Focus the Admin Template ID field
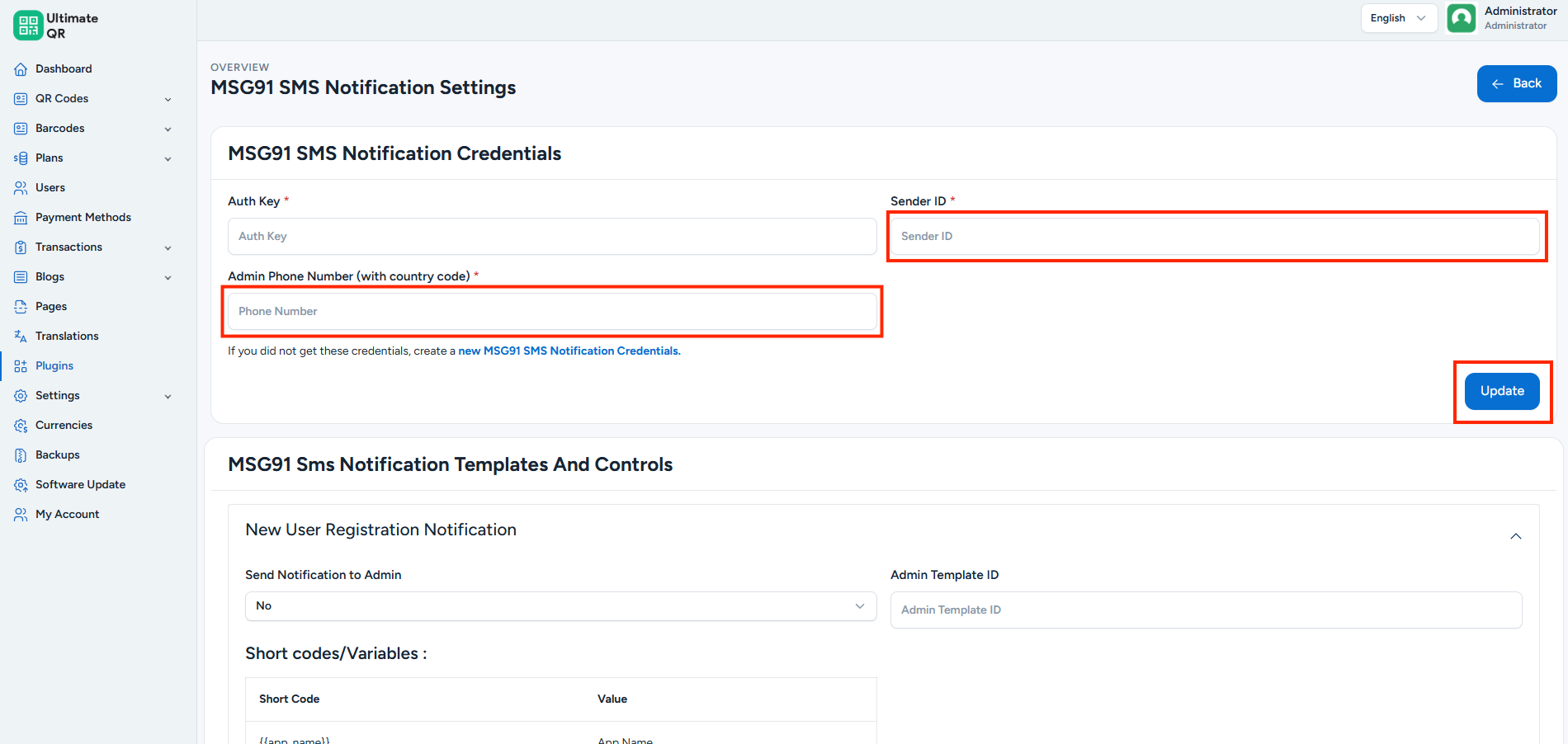Viewport: 1568px width, 744px height. tap(1206, 610)
